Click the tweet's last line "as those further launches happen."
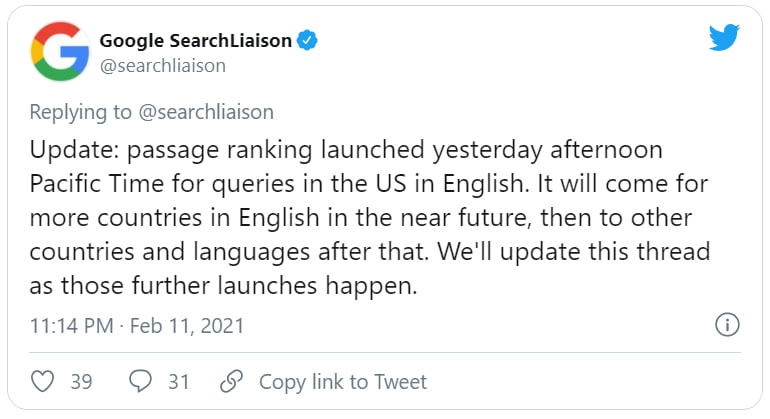770x419 pixels. [x=221, y=283]
